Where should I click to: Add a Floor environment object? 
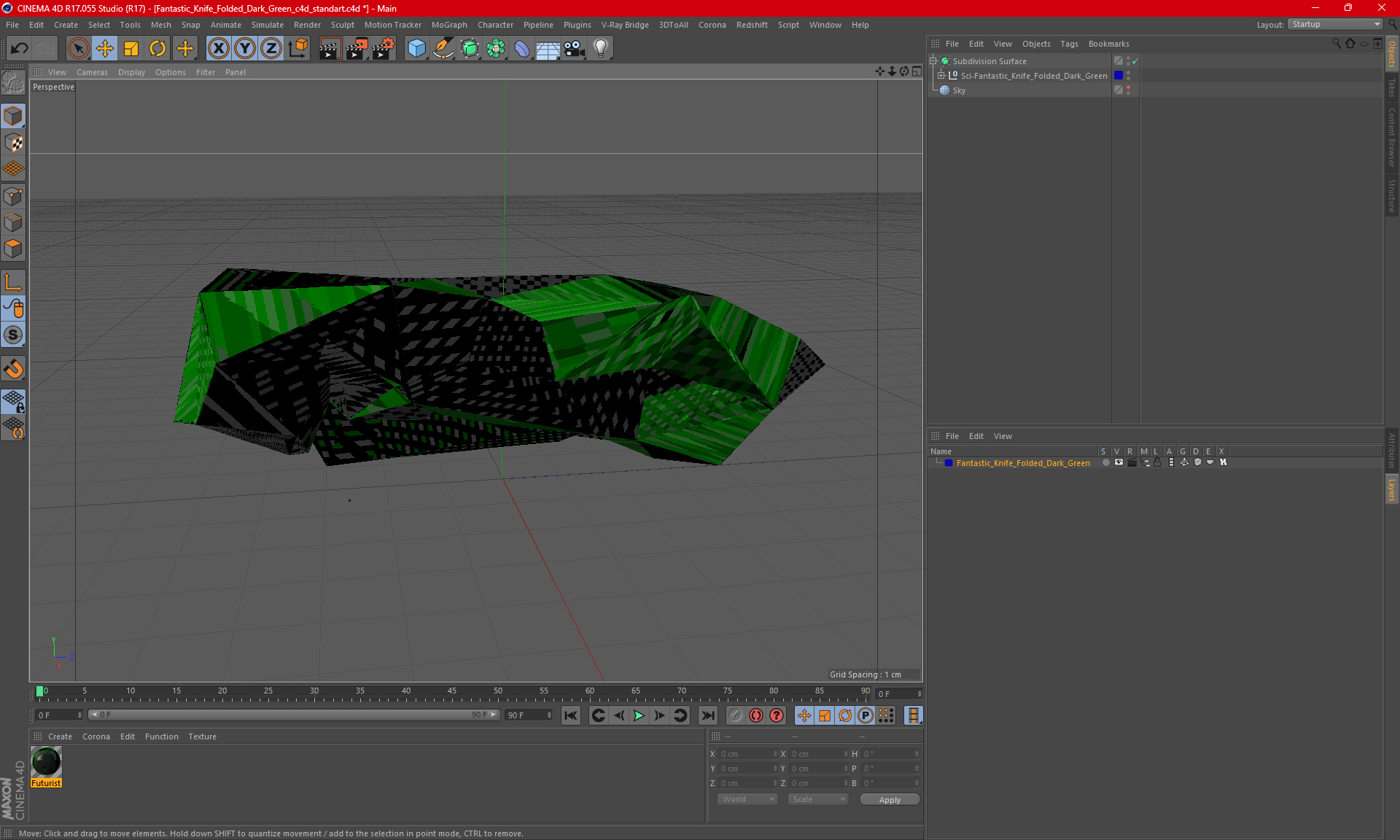click(548, 49)
